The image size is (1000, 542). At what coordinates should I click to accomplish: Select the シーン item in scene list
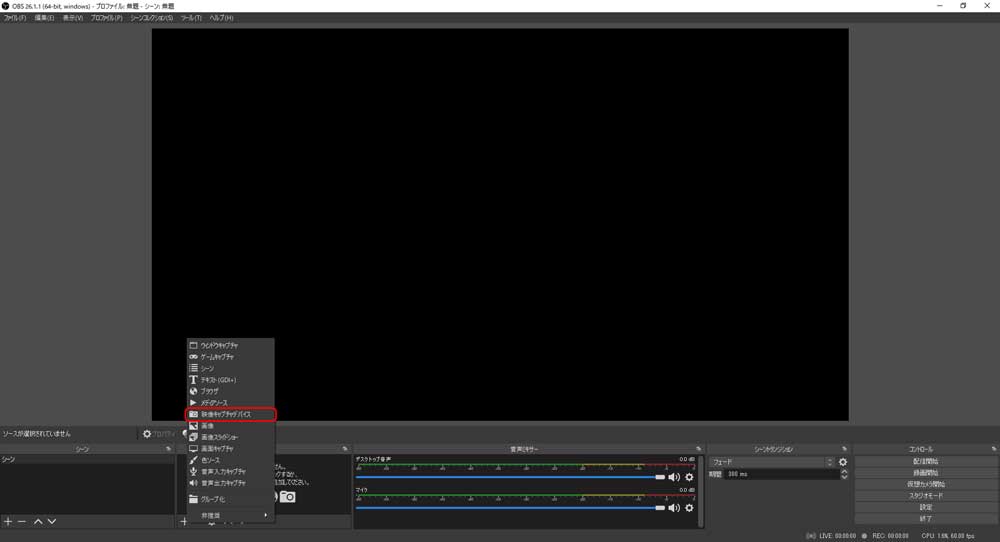click(87, 459)
